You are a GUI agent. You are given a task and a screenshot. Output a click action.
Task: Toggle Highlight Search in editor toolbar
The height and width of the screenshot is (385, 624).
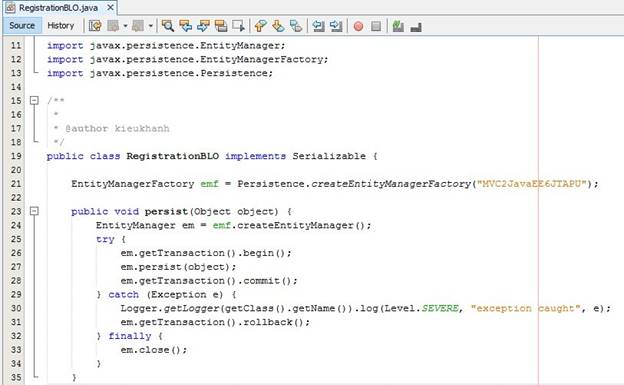pos(221,26)
